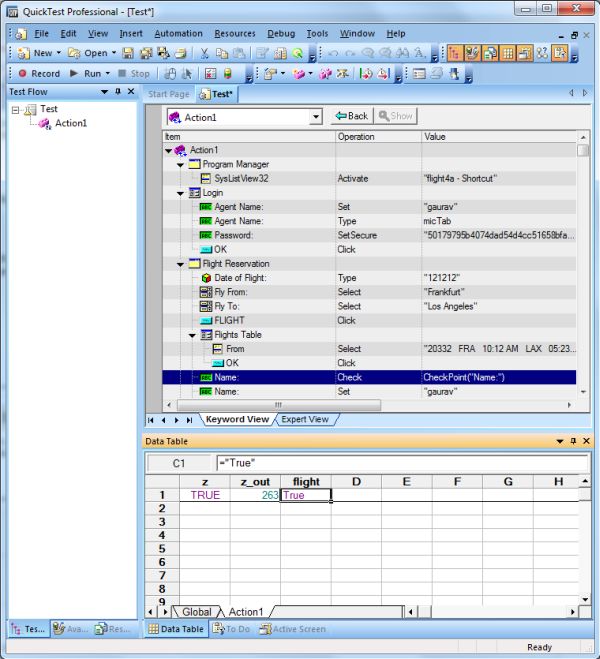Click the Action1 icon in Test Flow tree
This screenshot has width=600, height=659.
pyautogui.click(x=45, y=124)
